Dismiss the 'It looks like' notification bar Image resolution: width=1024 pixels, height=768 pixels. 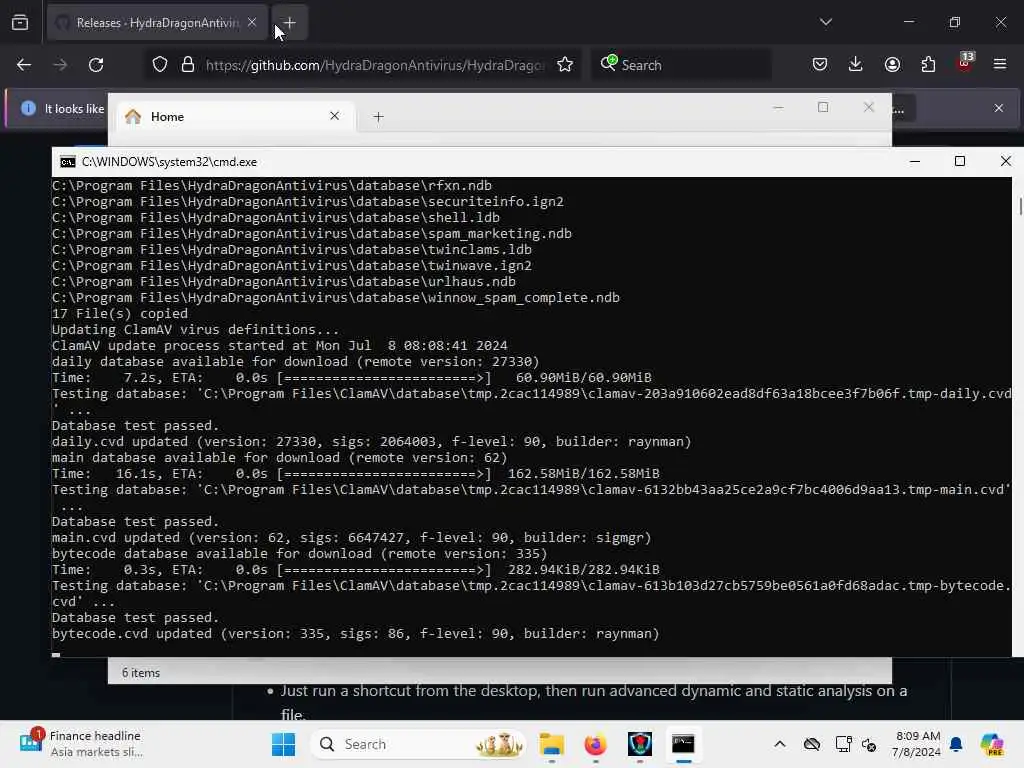tap(999, 108)
